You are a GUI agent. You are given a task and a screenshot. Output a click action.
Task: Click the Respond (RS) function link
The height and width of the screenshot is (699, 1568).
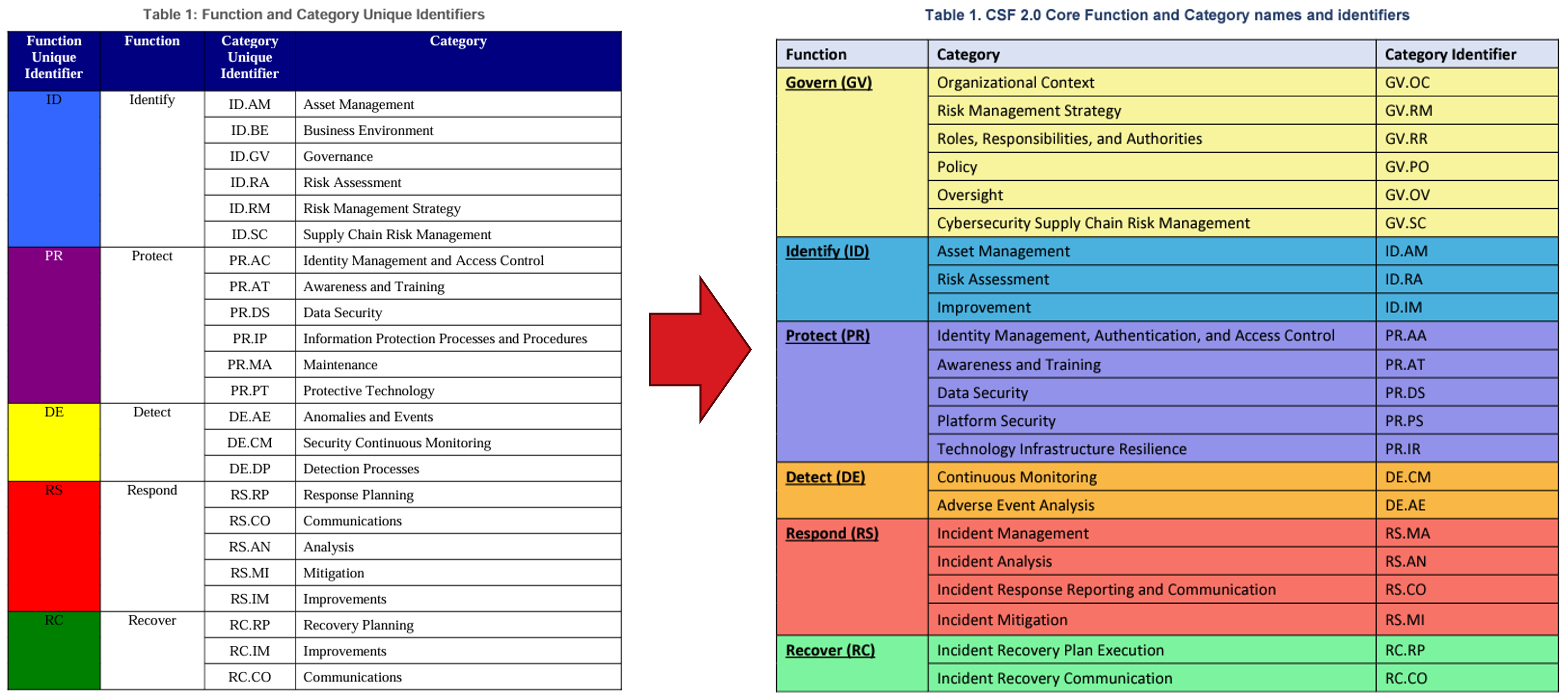coord(832,534)
